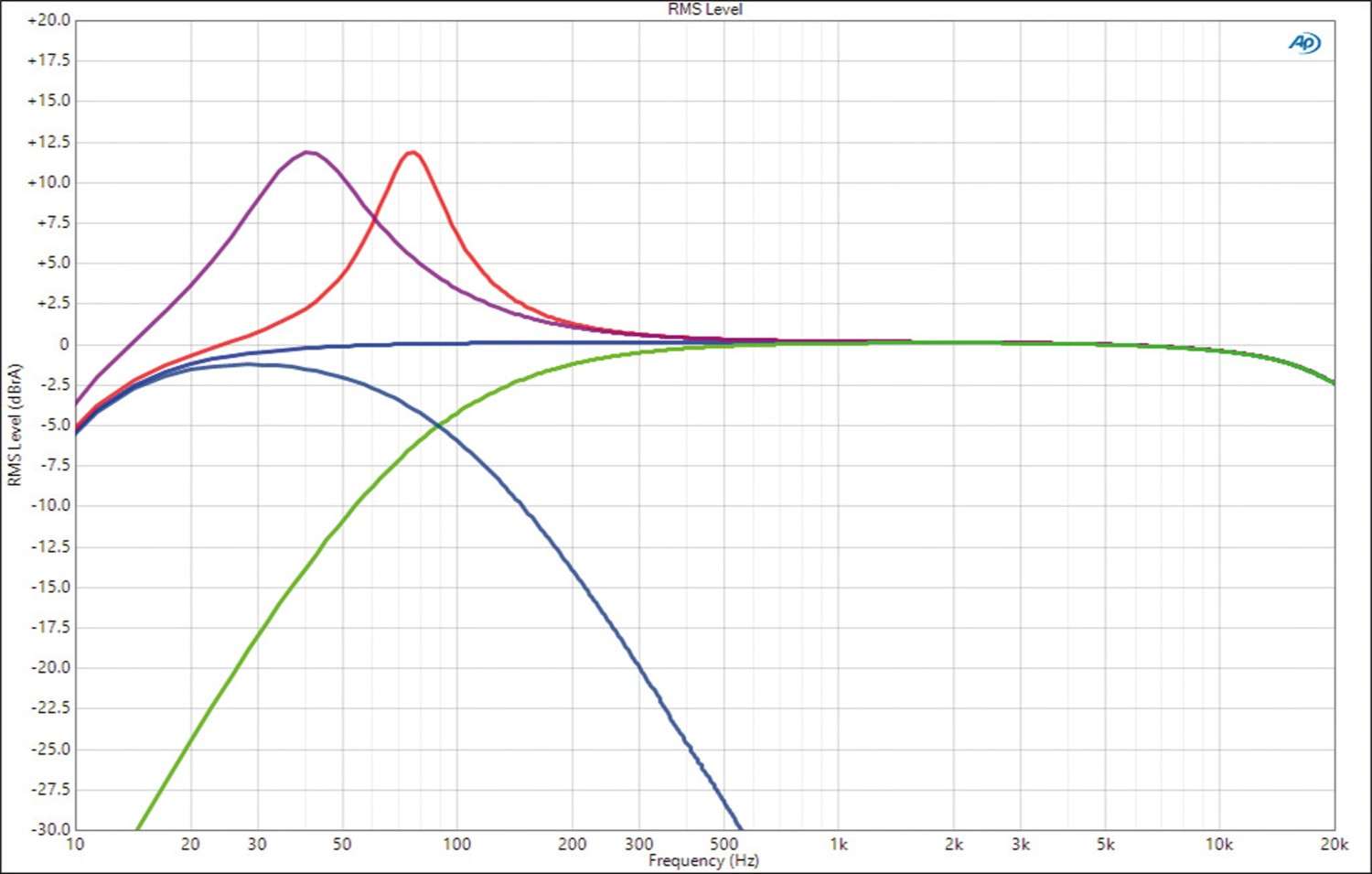Click the peak of the red curve
Screen dimensions: 1372x874
(413, 152)
